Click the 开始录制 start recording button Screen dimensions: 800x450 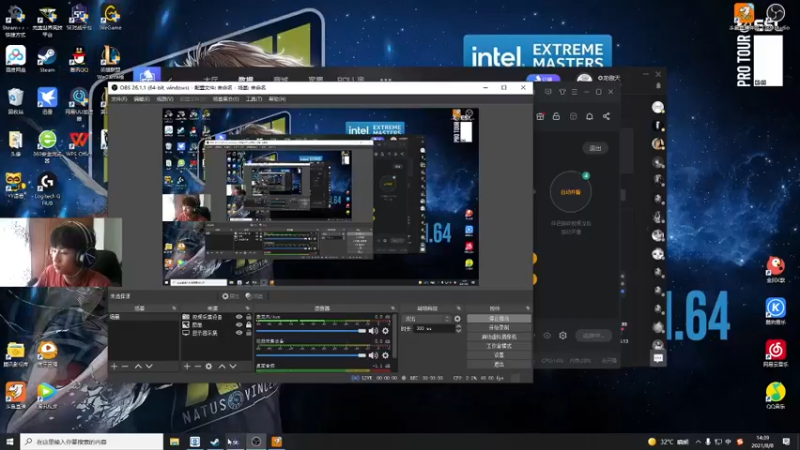(498, 328)
